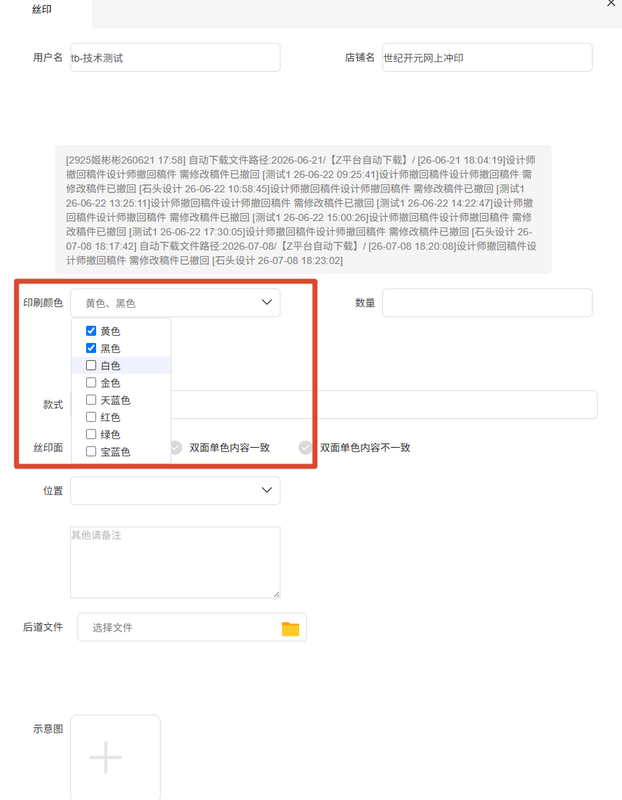Check the 白色 color checkbox
Screen dimensions: 622x800
click(91, 365)
